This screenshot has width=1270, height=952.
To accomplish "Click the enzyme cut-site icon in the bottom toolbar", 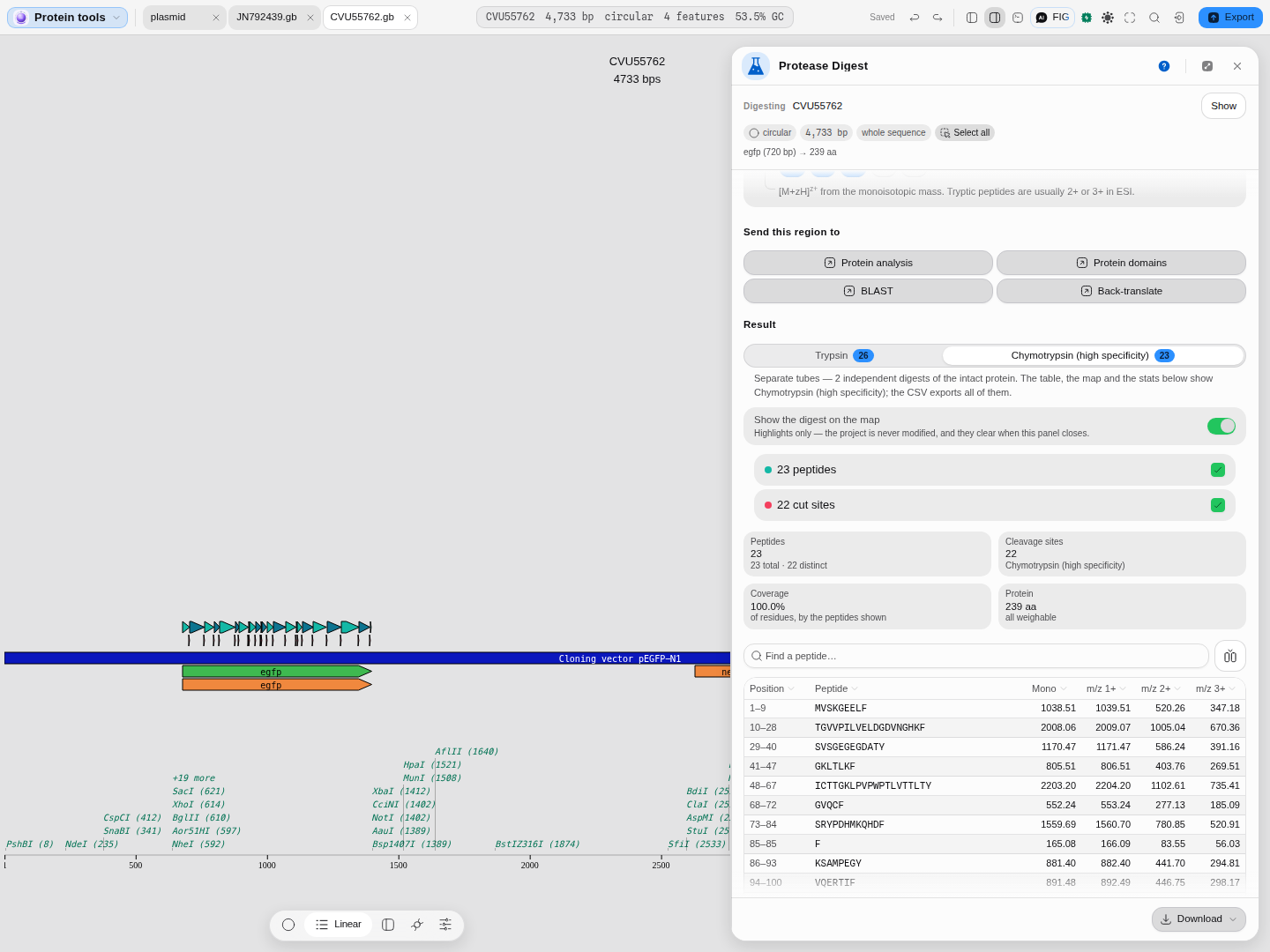I will click(417, 925).
